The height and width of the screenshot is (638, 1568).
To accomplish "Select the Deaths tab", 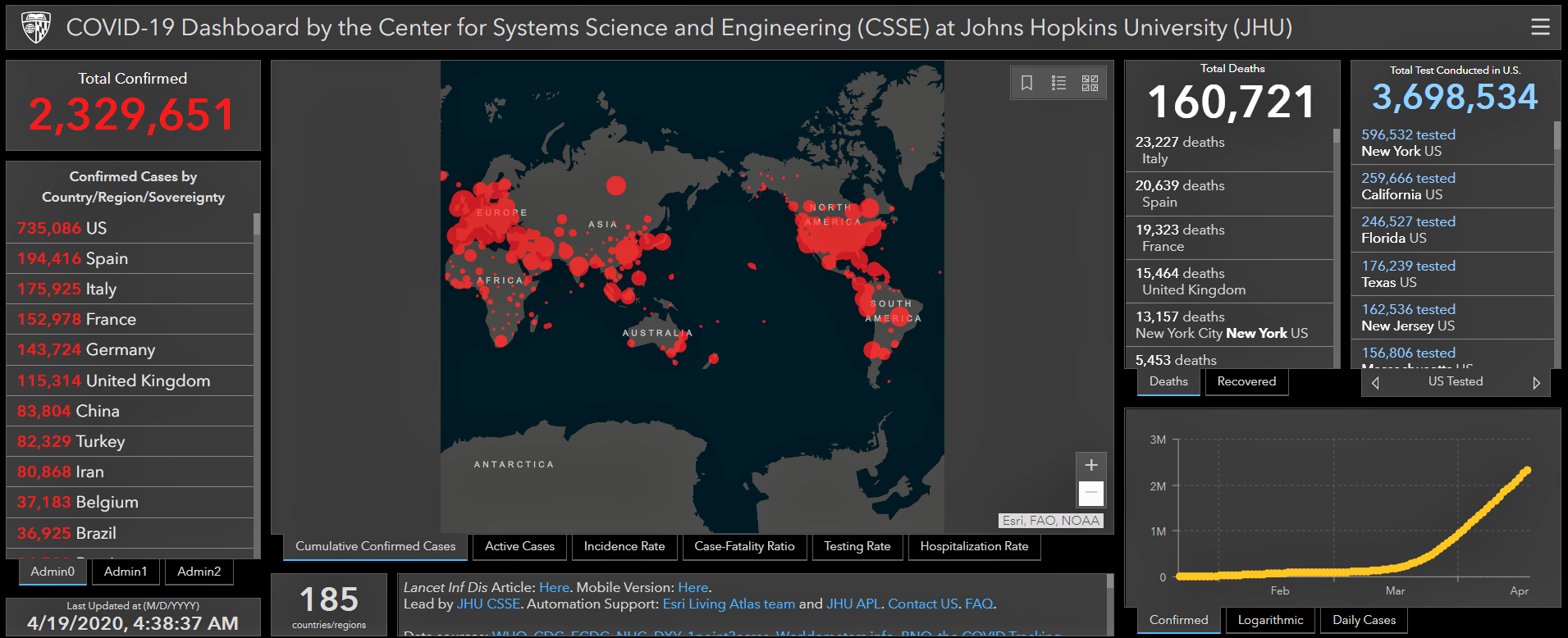I will coord(1168,381).
